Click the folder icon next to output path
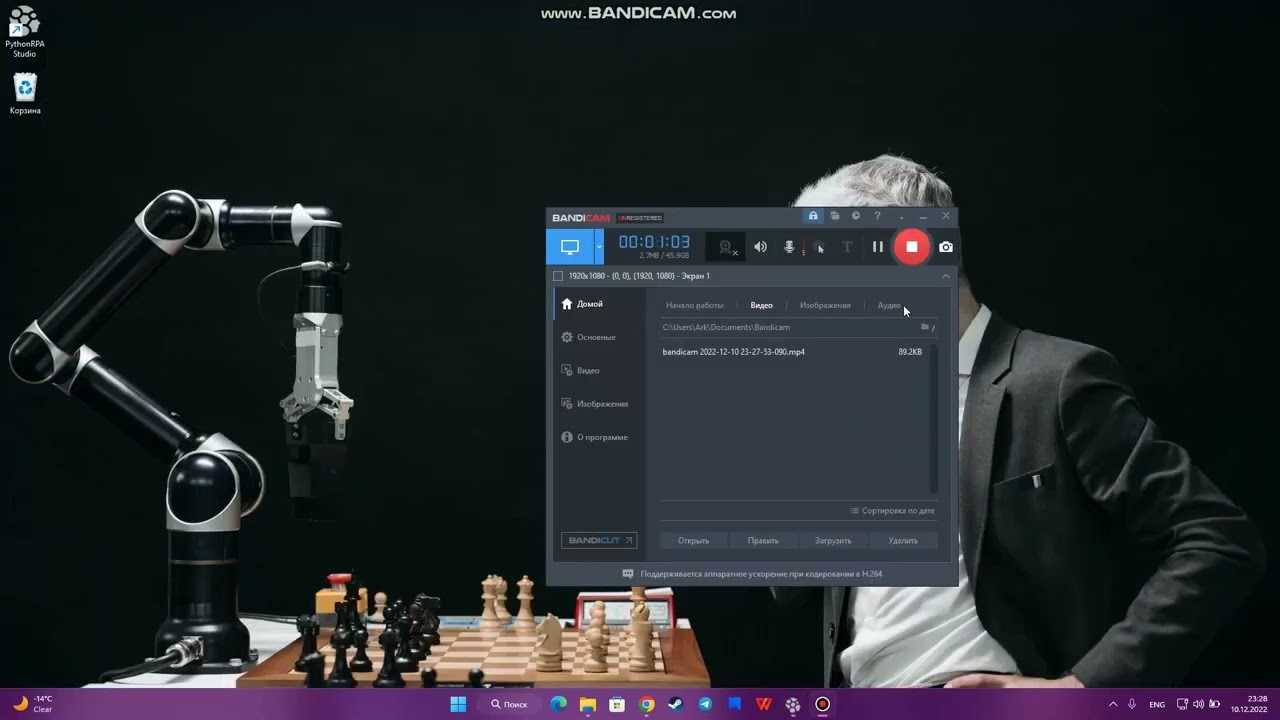The width and height of the screenshot is (1280, 720). click(925, 327)
